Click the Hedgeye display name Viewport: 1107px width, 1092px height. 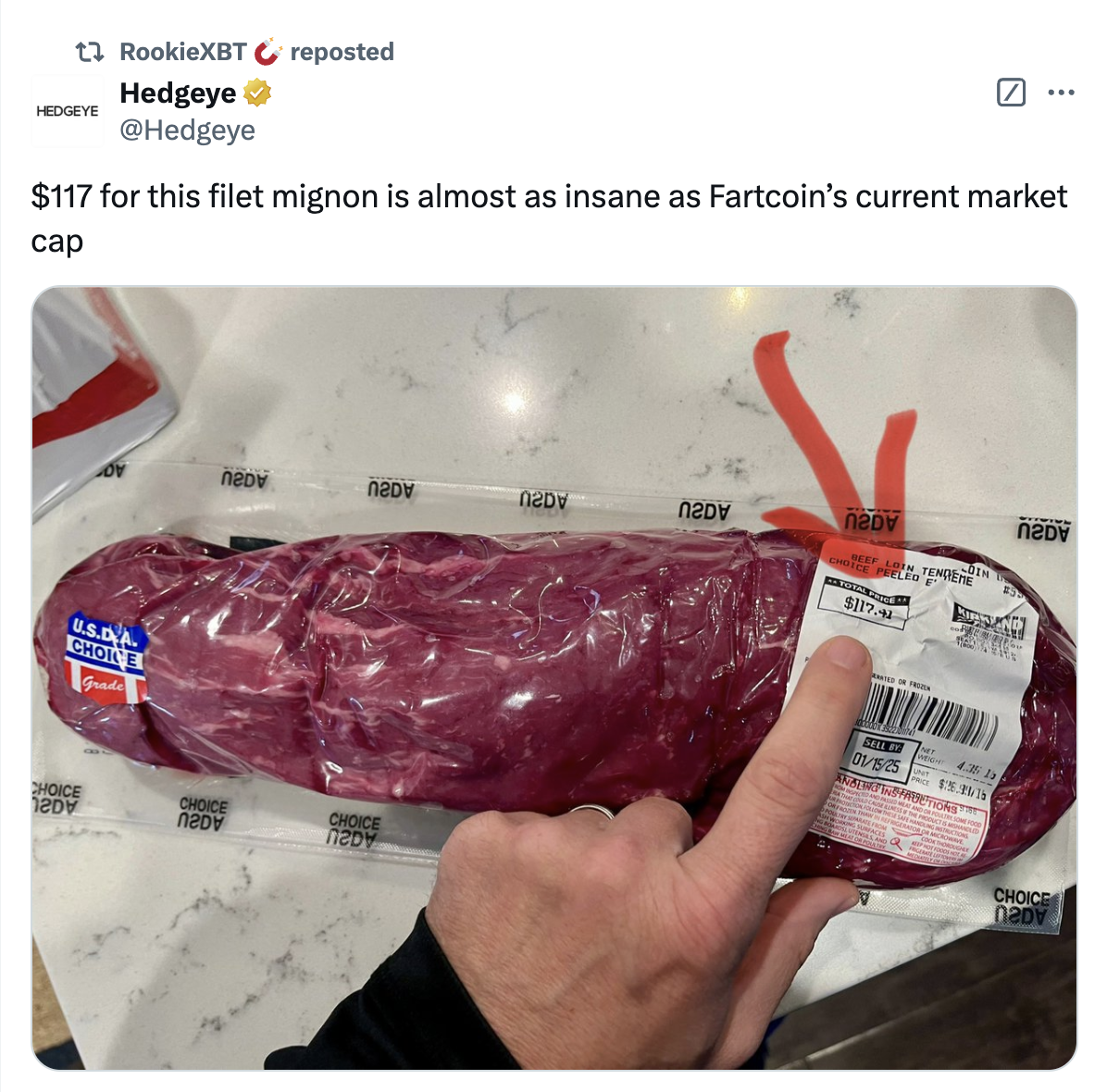coord(178,93)
